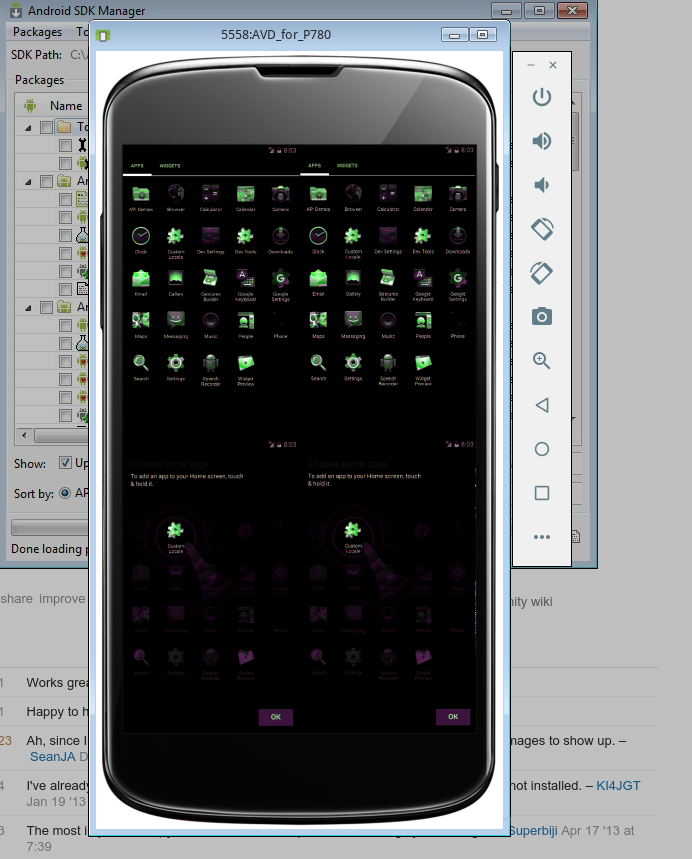Screen dimensions: 692x859
Task: Open Maps in the left app grid
Action: pos(141,325)
